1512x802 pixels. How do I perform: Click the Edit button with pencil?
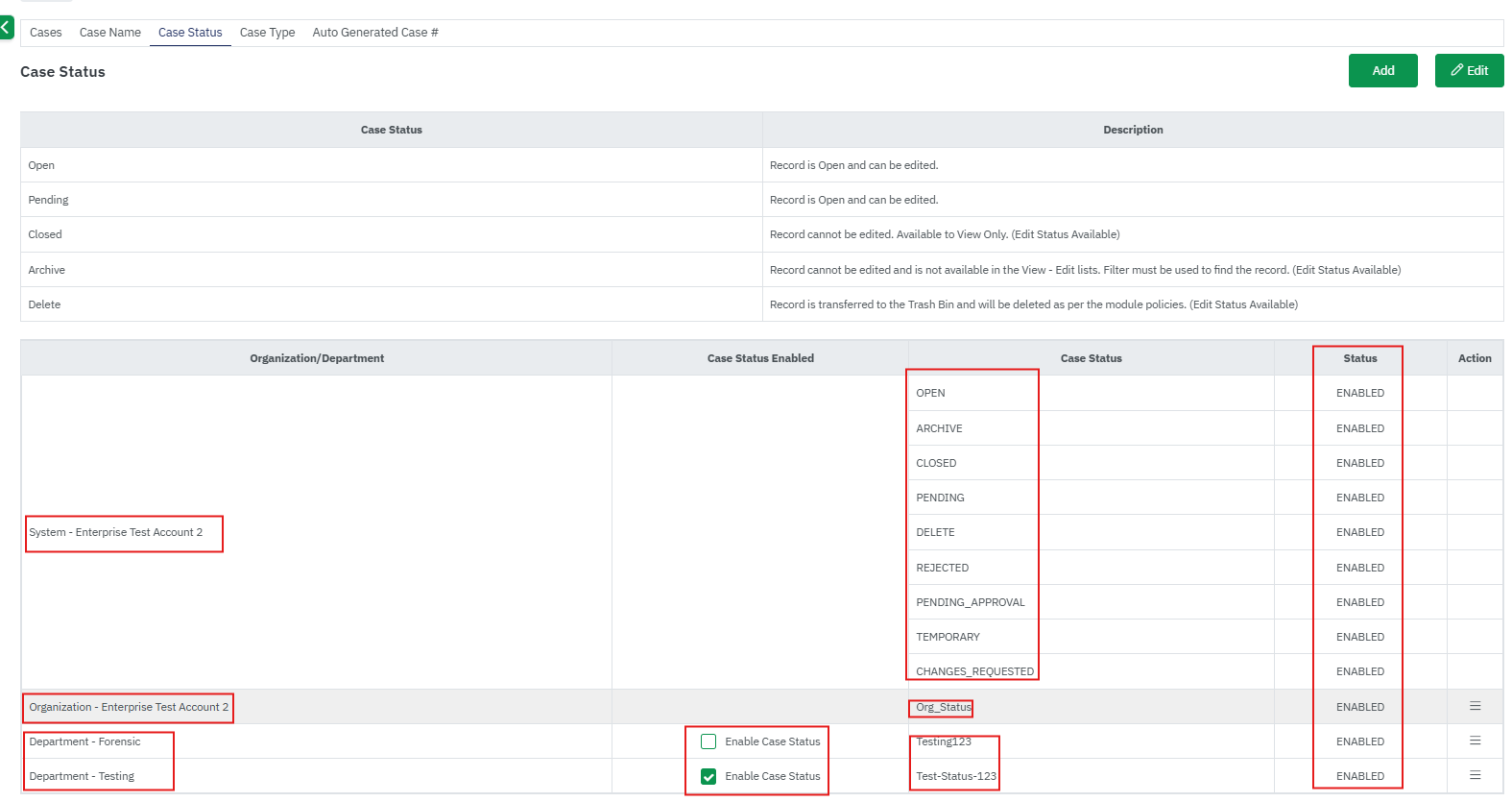(1469, 70)
